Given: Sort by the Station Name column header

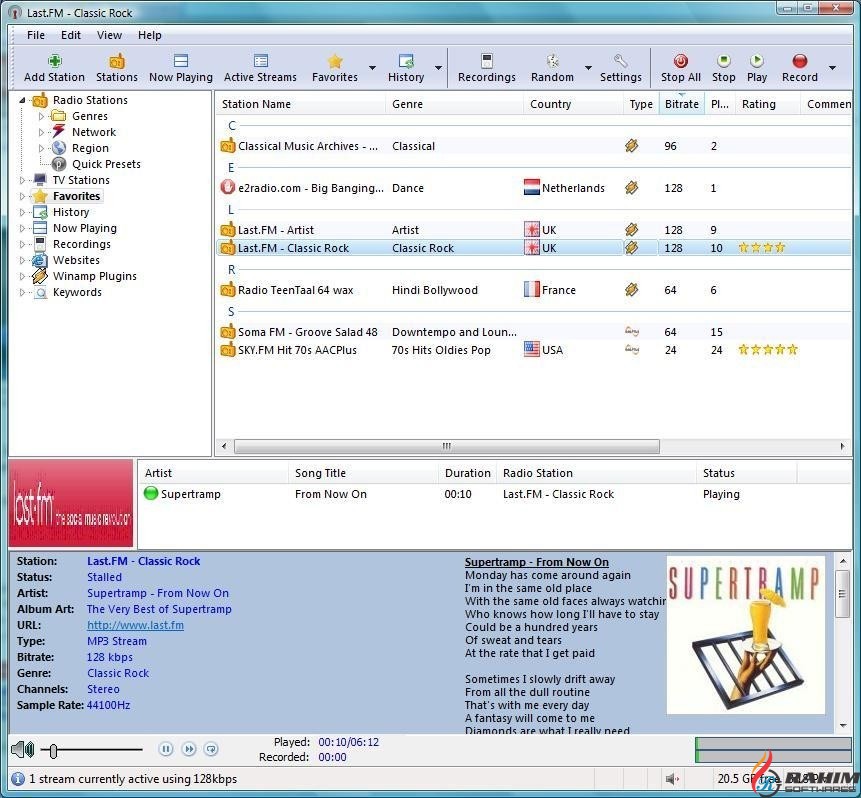Looking at the screenshot, I should (x=300, y=104).
